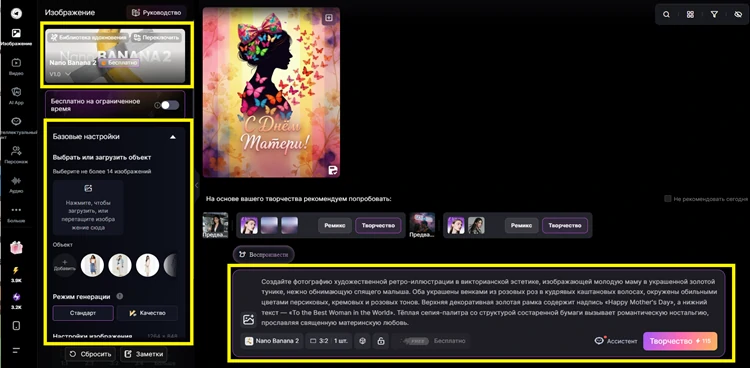Click the Воспроизвести button

point(264,255)
